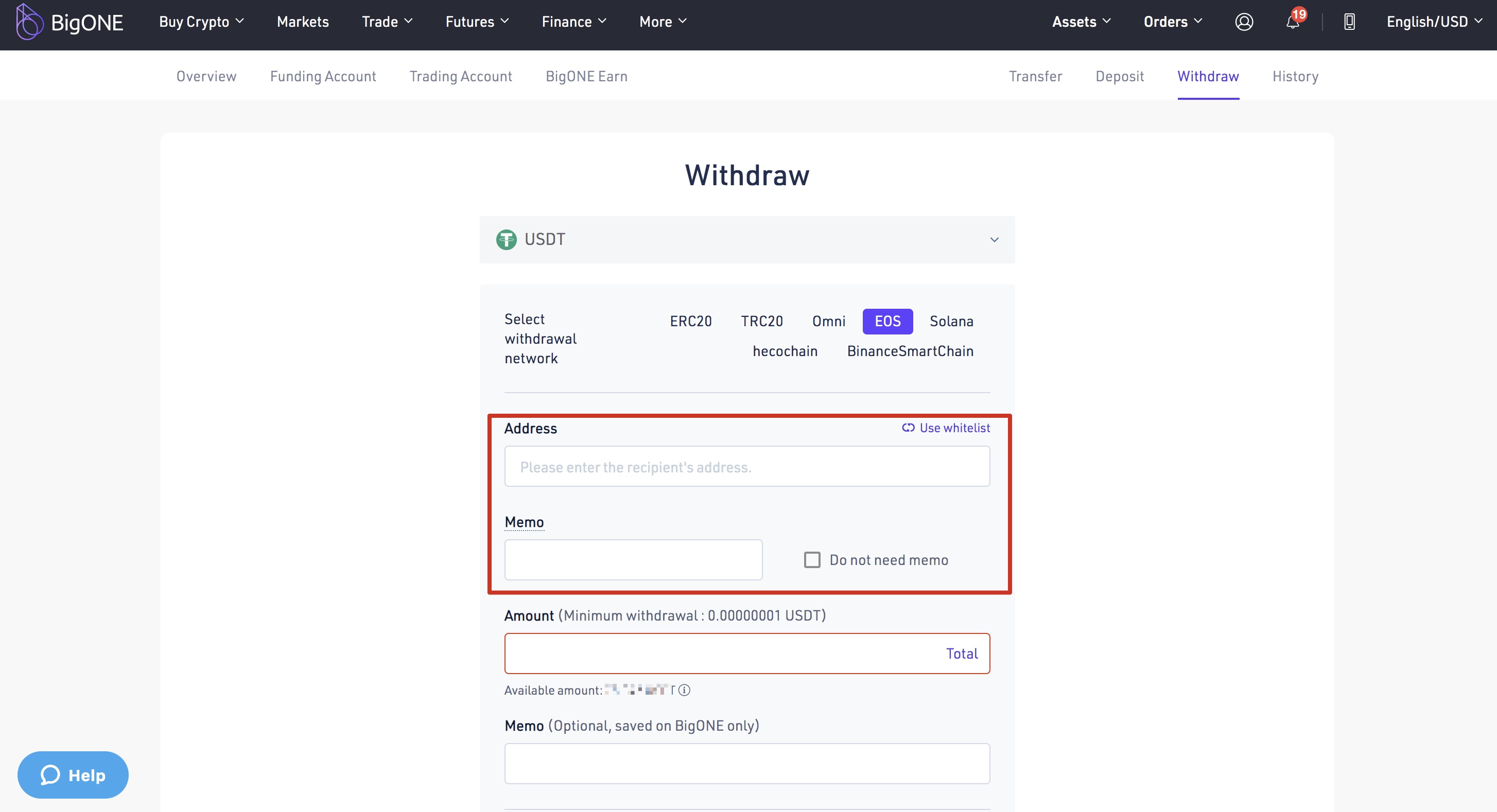
Task: Select the BinanceSmartChain network option
Action: pos(910,351)
